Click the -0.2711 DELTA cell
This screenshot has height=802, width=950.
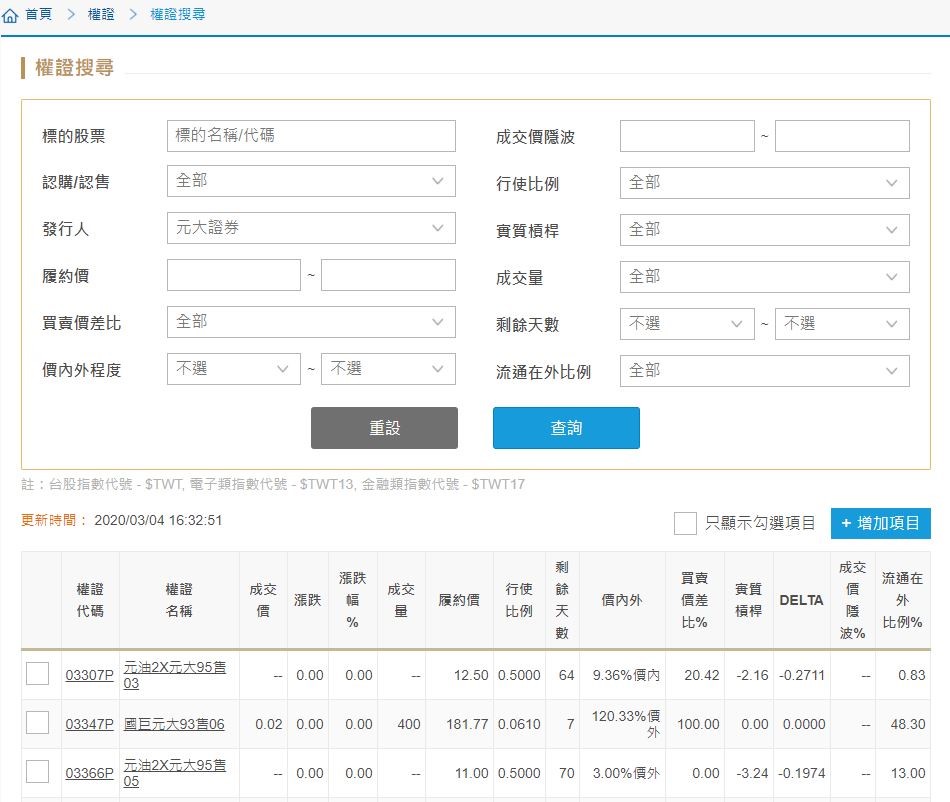pyautogui.click(x=802, y=675)
